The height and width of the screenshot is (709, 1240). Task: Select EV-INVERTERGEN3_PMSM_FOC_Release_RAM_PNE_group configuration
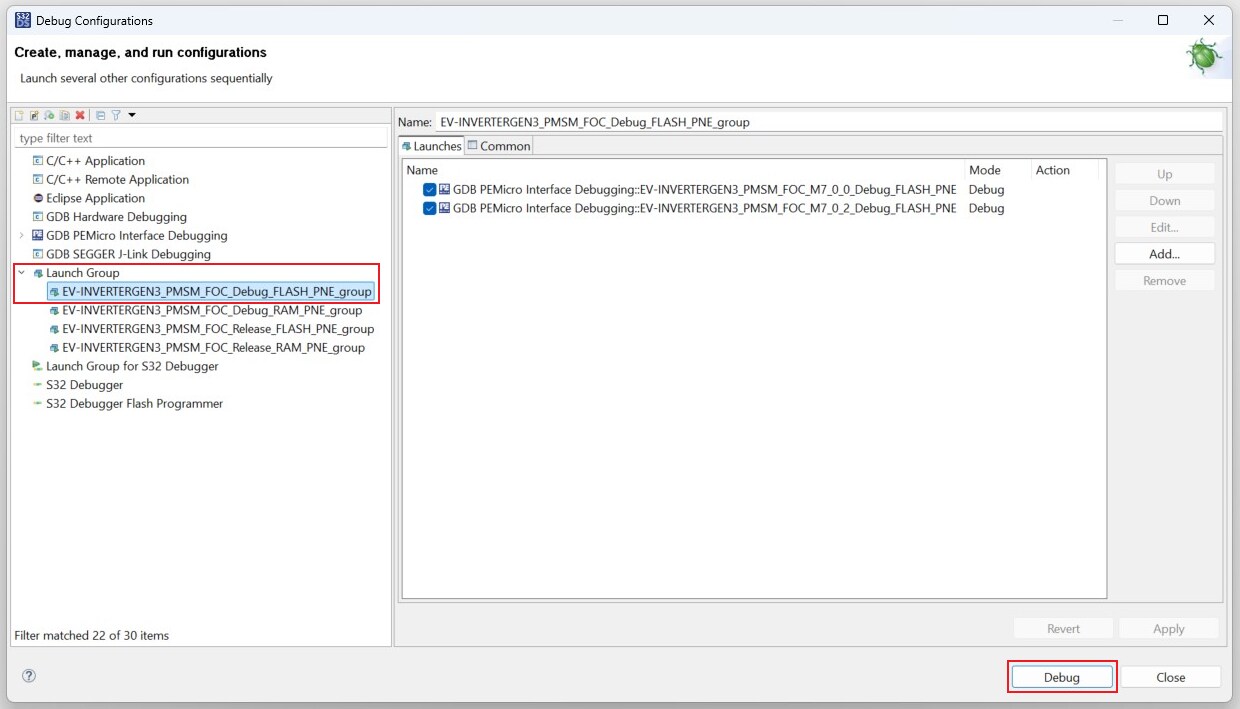213,348
